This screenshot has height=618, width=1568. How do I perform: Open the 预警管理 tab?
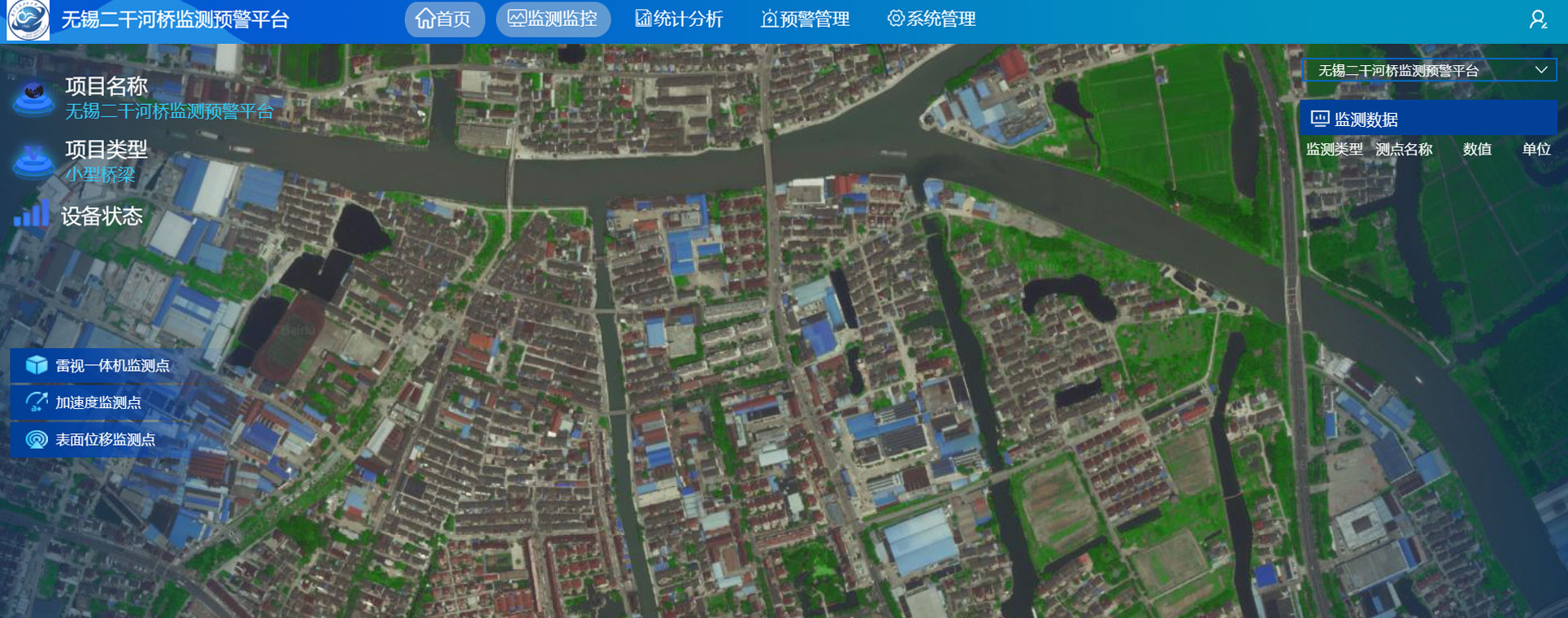806,20
